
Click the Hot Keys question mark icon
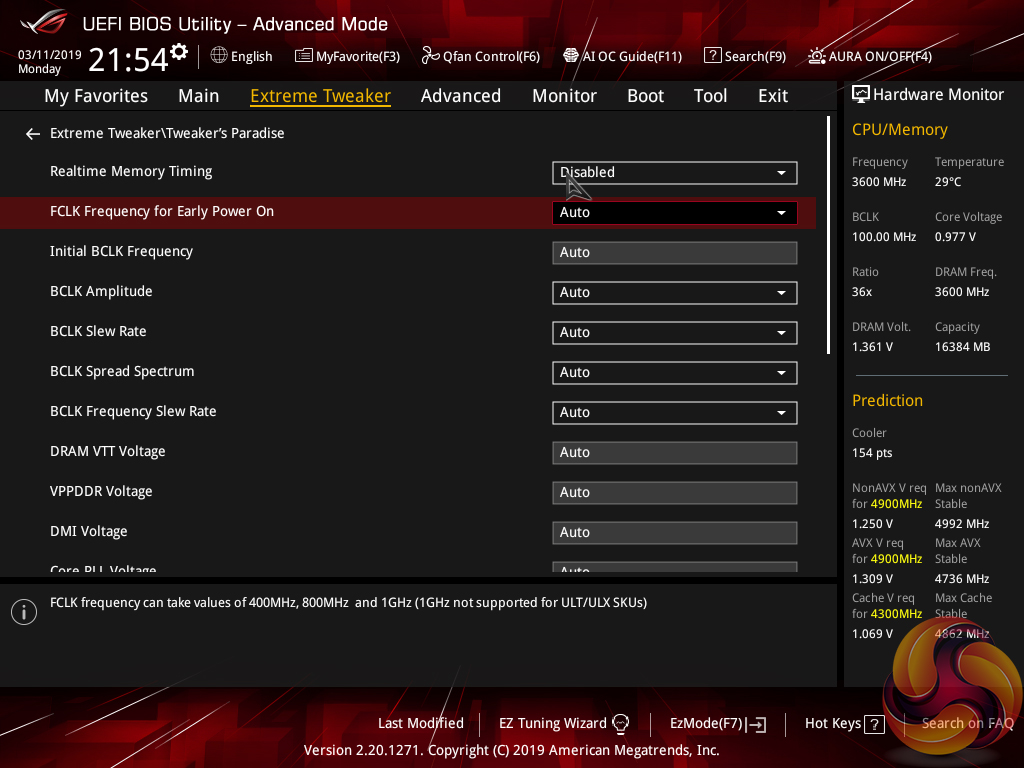tap(874, 724)
